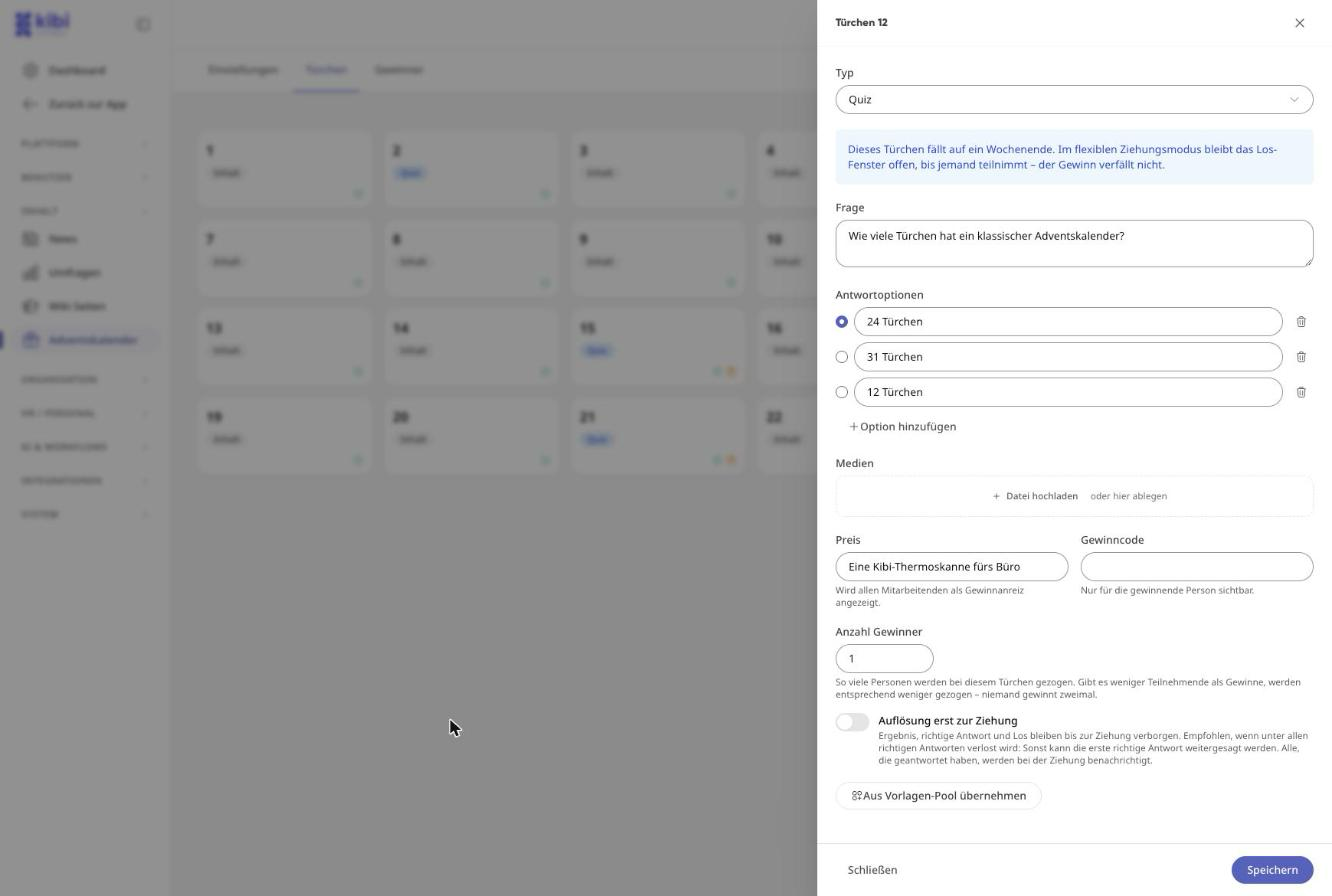1332x896 pixels.
Task: Click the Schließen button
Action: click(x=872, y=870)
